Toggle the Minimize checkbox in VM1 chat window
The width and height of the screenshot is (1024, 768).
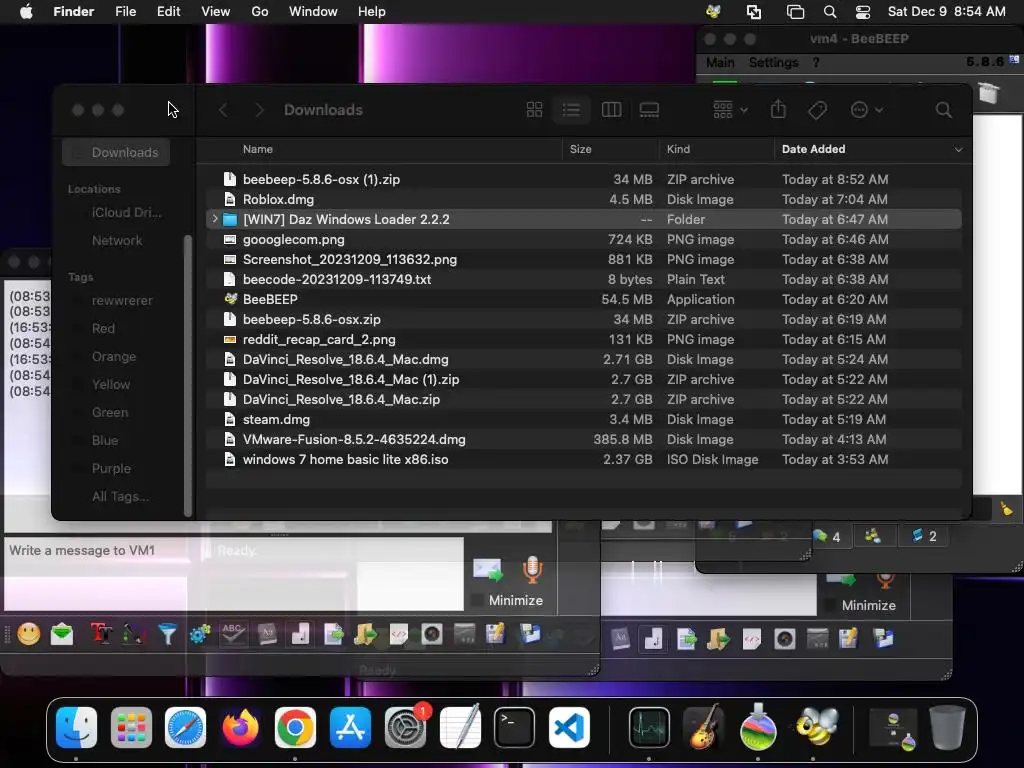(x=477, y=600)
